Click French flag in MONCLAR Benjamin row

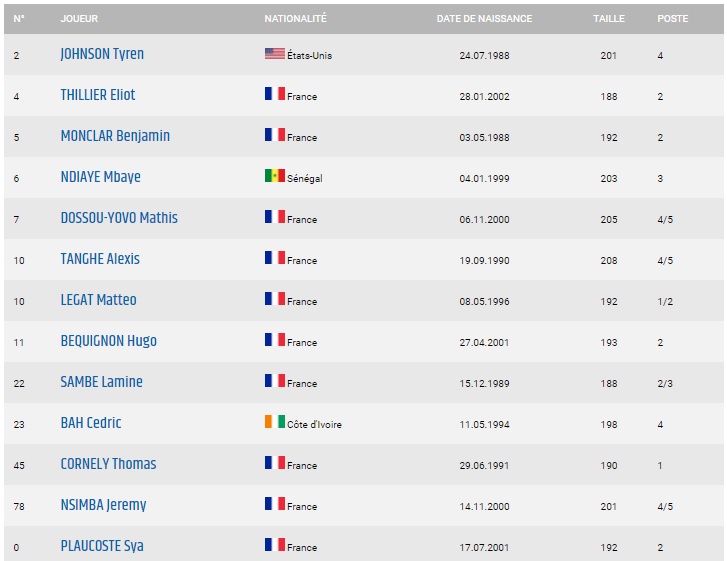pyautogui.click(x=274, y=135)
